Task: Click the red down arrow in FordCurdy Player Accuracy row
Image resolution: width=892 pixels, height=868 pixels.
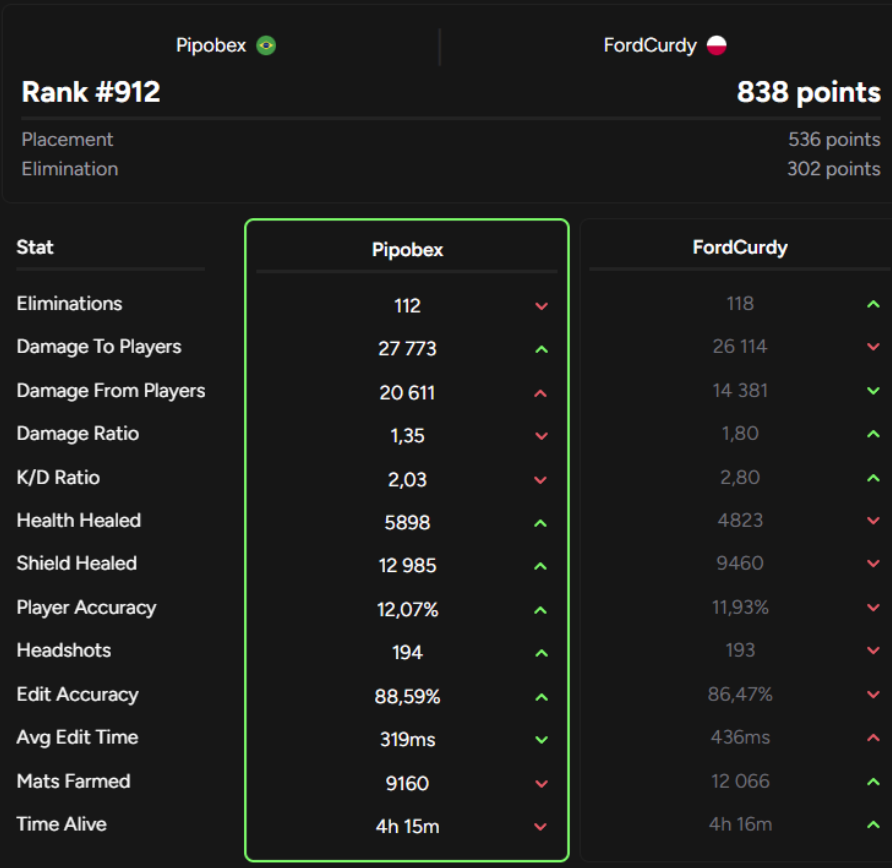Action: 873,607
